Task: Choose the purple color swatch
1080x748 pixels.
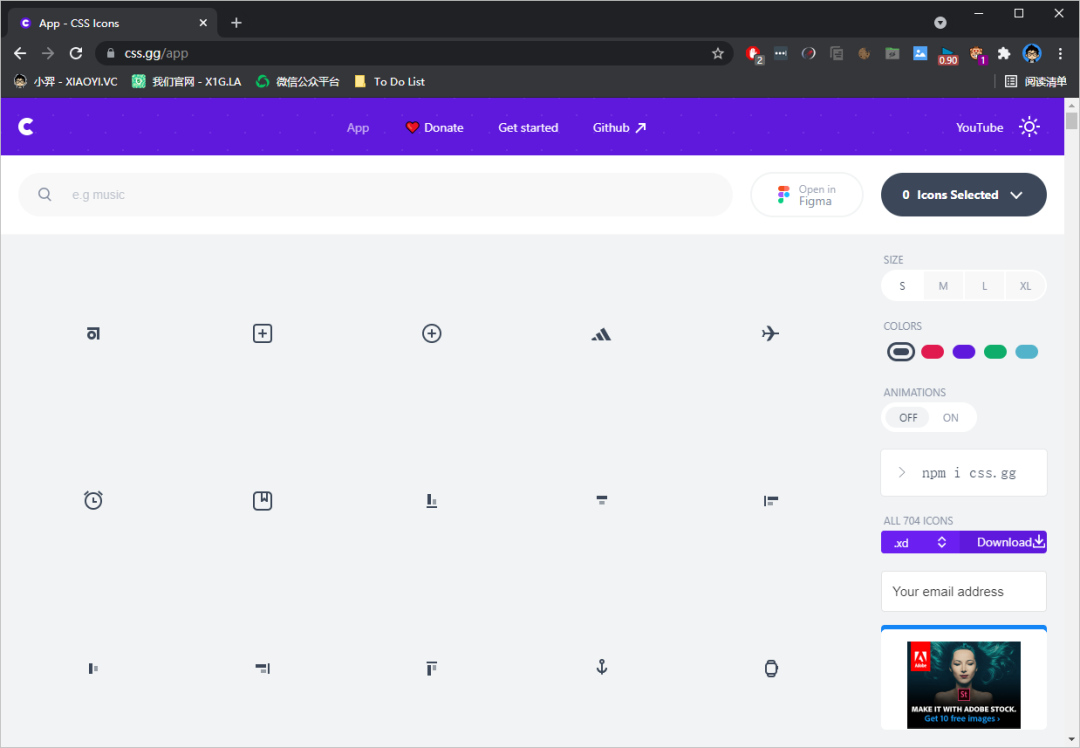Action: [x=964, y=352]
